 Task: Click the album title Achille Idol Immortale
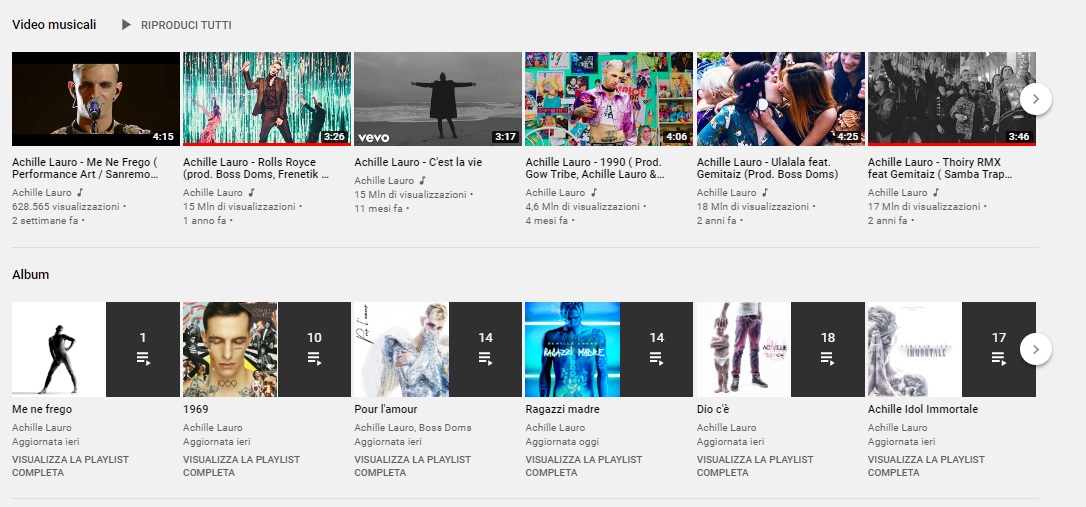click(923, 409)
